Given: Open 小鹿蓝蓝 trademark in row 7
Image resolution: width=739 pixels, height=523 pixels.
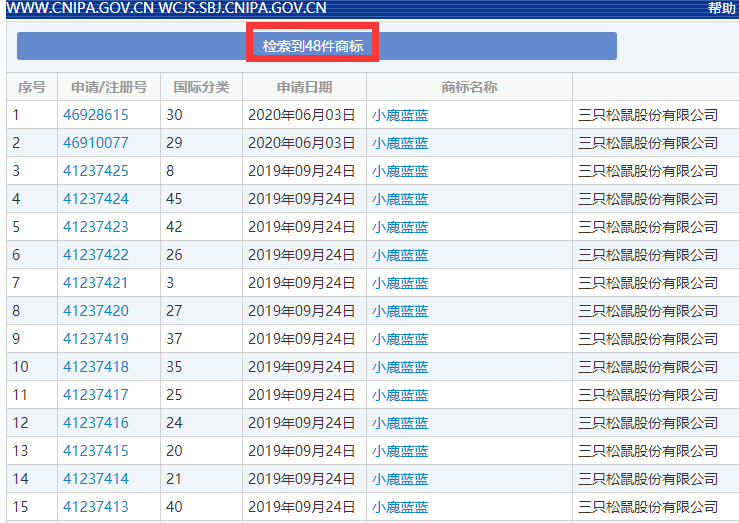Looking at the screenshot, I should [x=400, y=283].
